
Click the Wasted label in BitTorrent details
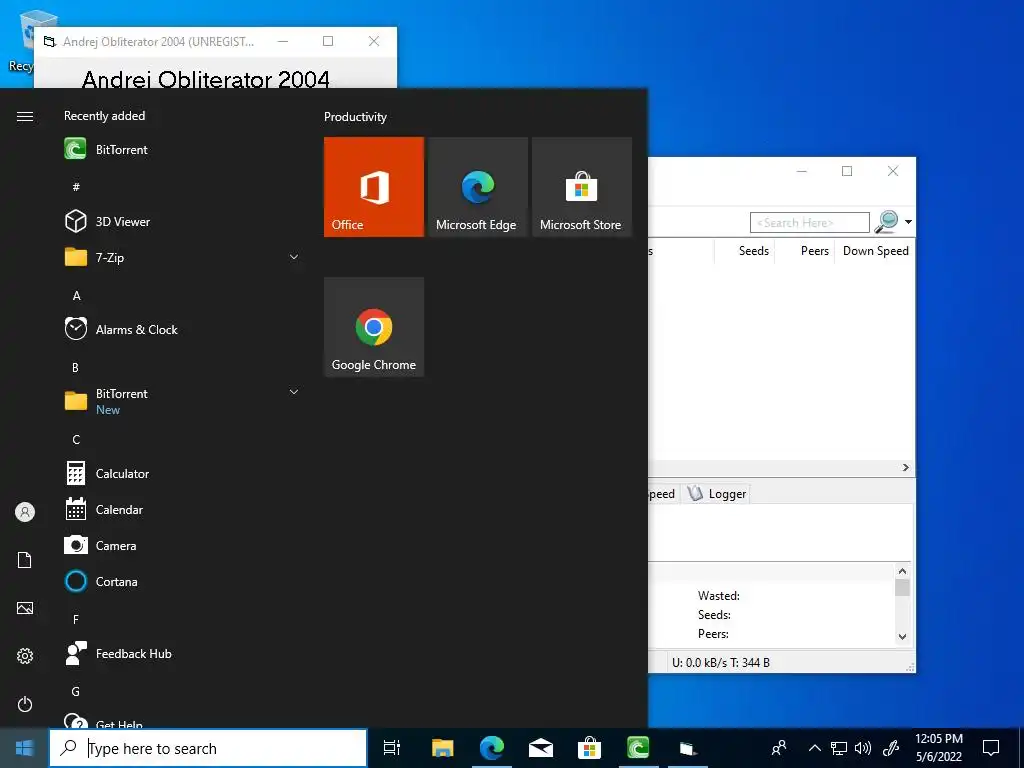click(718, 596)
